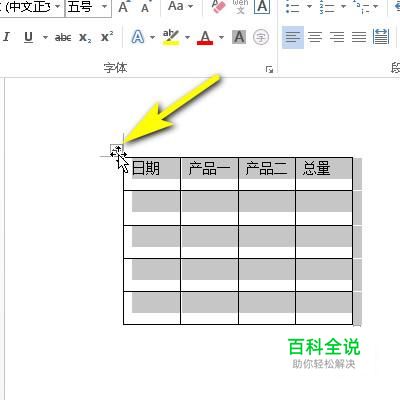Screen dimensions: 400x400
Task: Apply bullet list
Action: [293, 7]
